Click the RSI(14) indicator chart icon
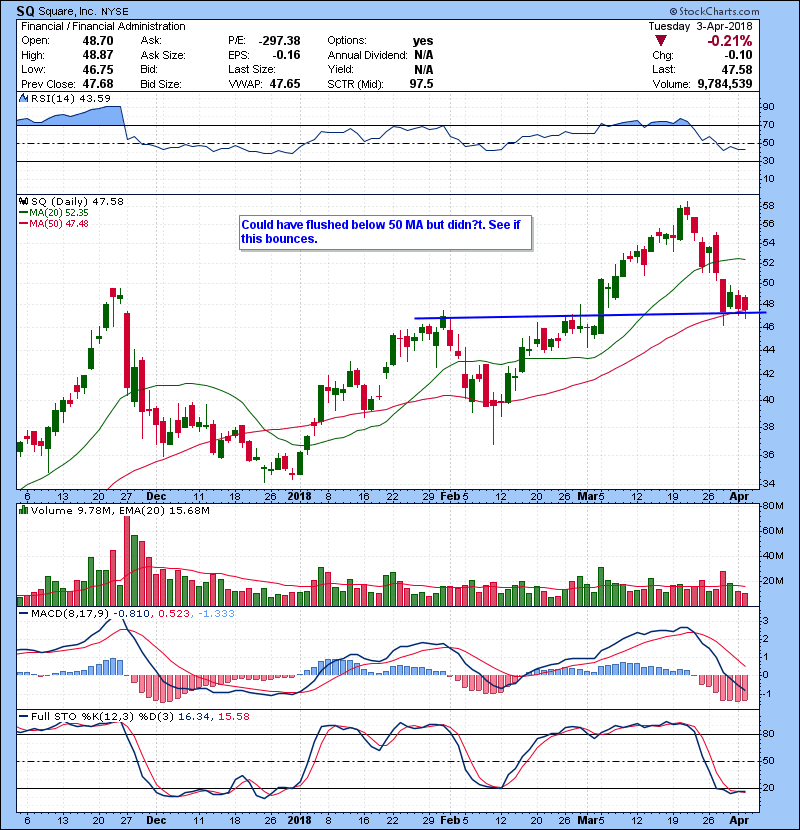 (x=23, y=98)
